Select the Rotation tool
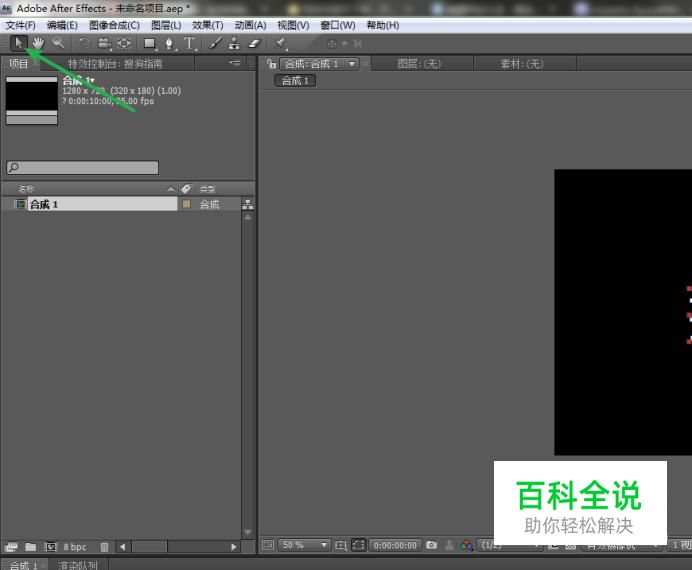Image resolution: width=692 pixels, height=570 pixels. point(84,43)
